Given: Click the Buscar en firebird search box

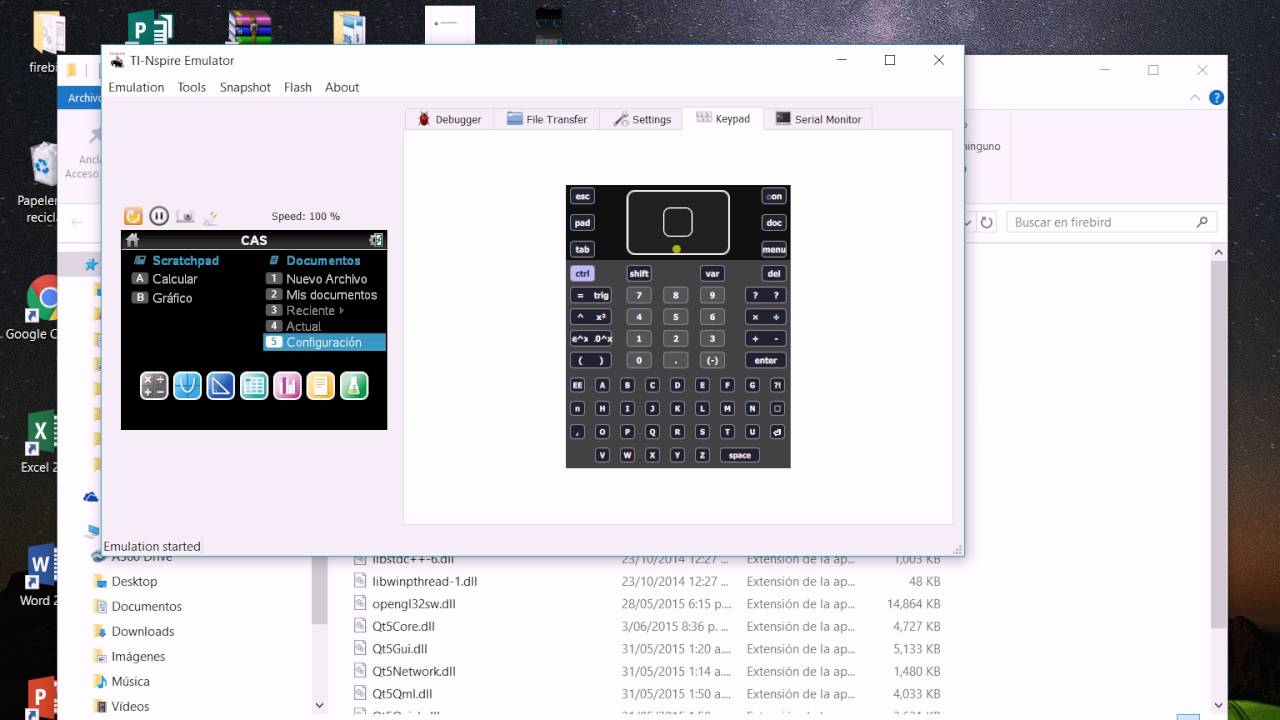Looking at the screenshot, I should [x=1112, y=222].
